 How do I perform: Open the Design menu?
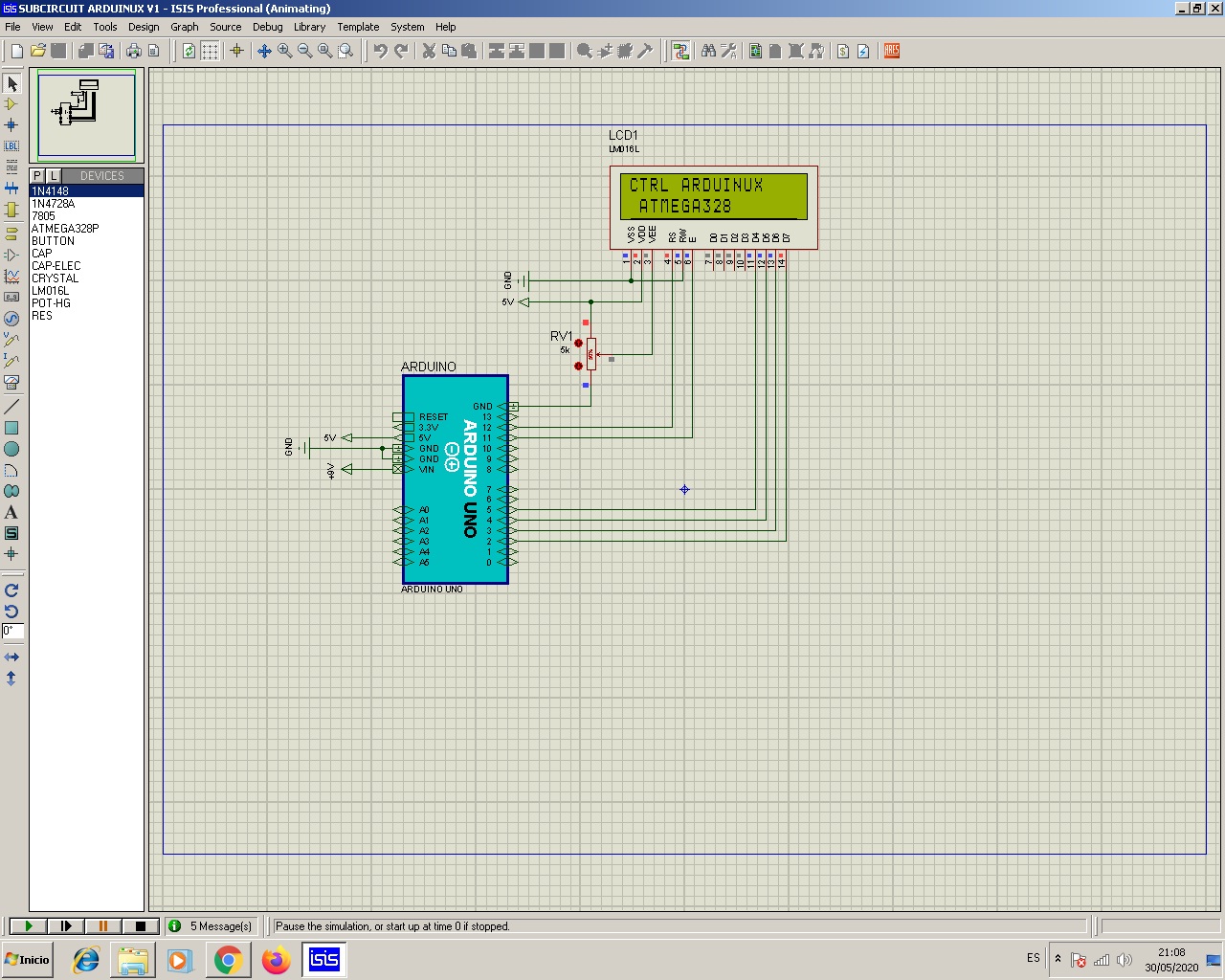pos(144,27)
